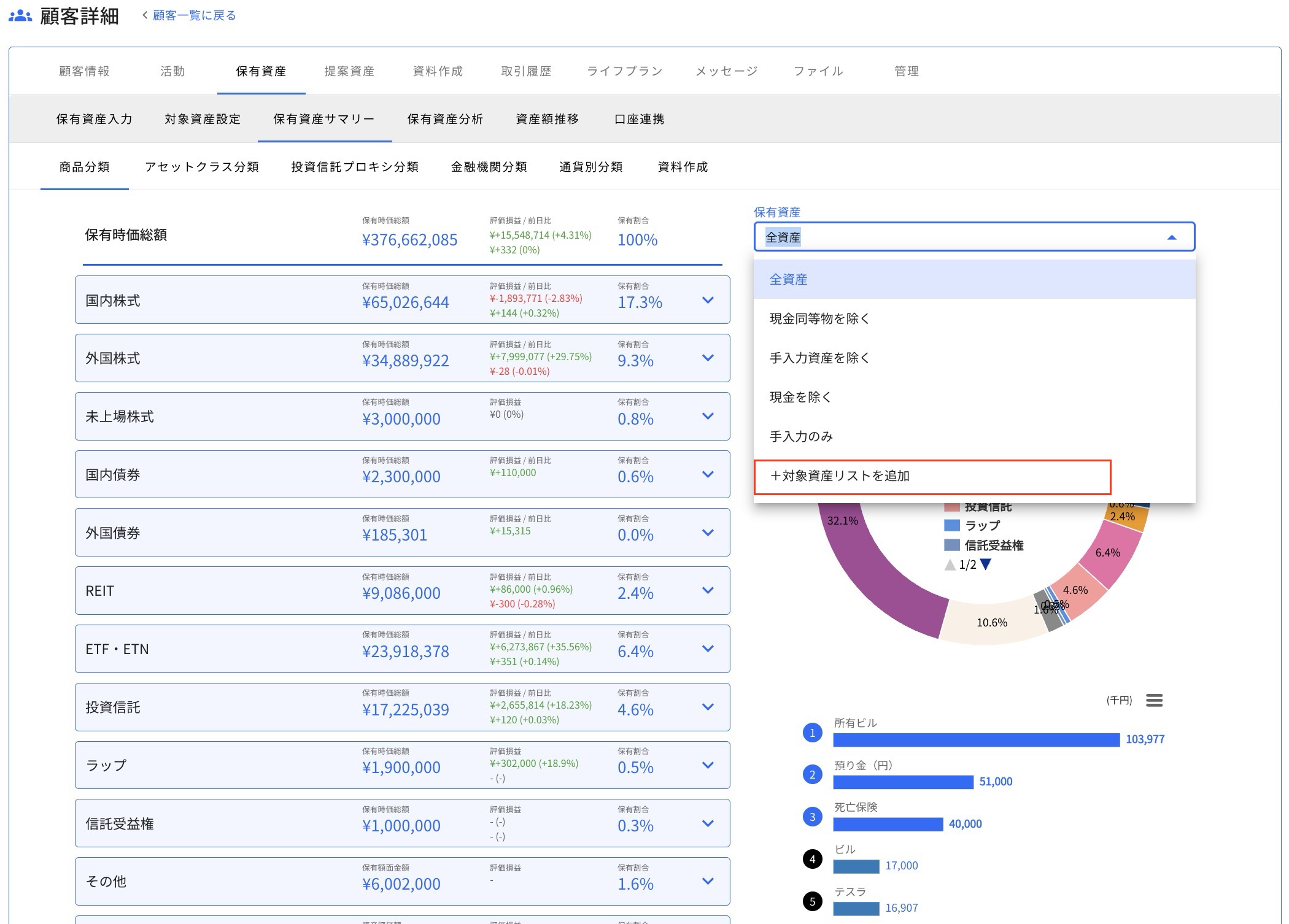This screenshot has height=924, width=1289.
Task: Open the chart hamburger menu near (千円)
Action: tap(1155, 700)
